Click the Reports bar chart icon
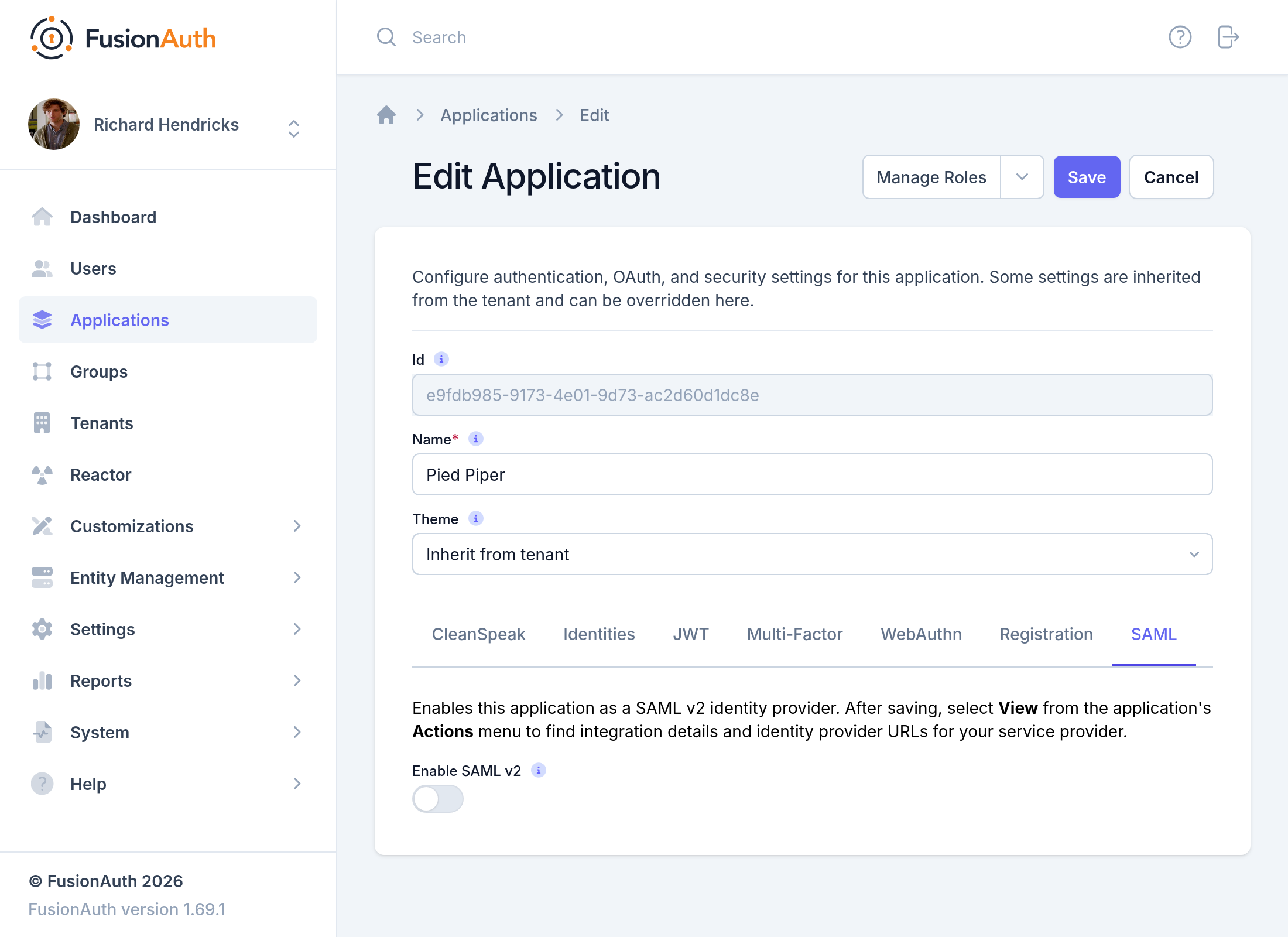The image size is (1288, 937). [x=42, y=681]
